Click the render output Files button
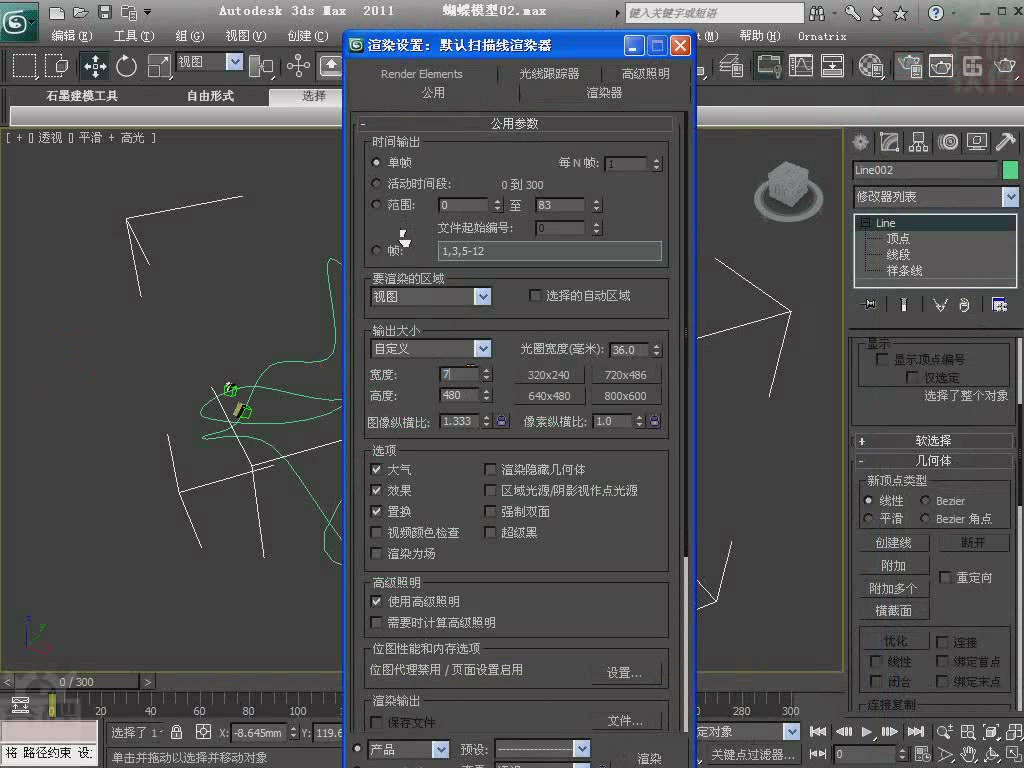This screenshot has width=1024, height=768. tap(625, 720)
